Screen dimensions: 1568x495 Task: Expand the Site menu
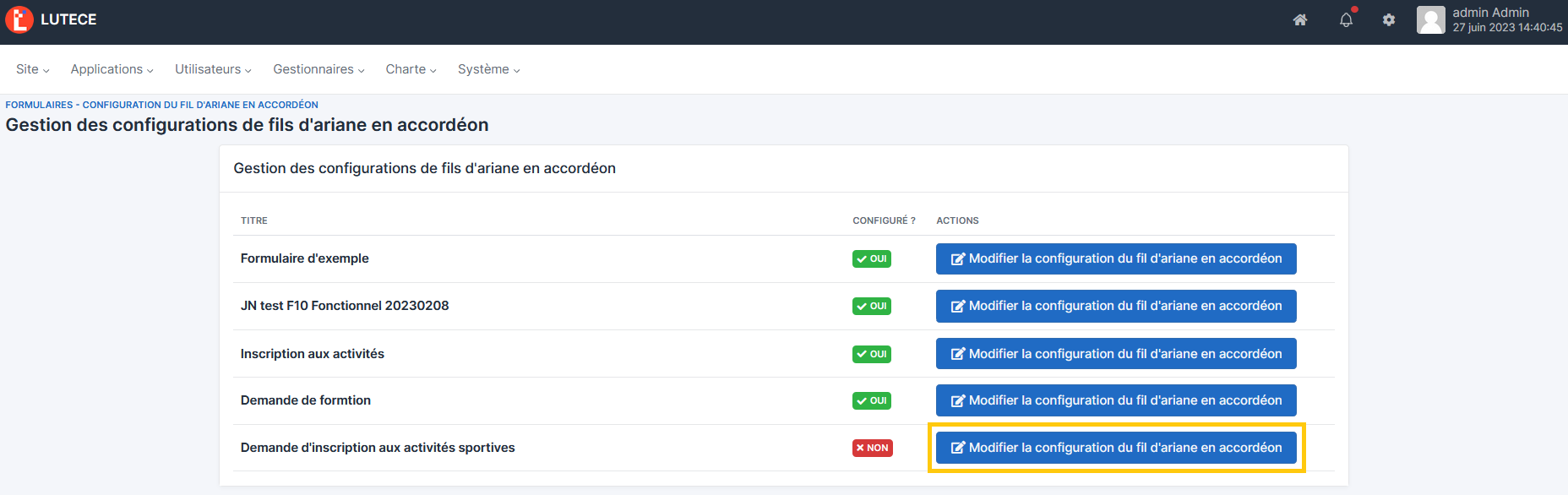coord(32,69)
